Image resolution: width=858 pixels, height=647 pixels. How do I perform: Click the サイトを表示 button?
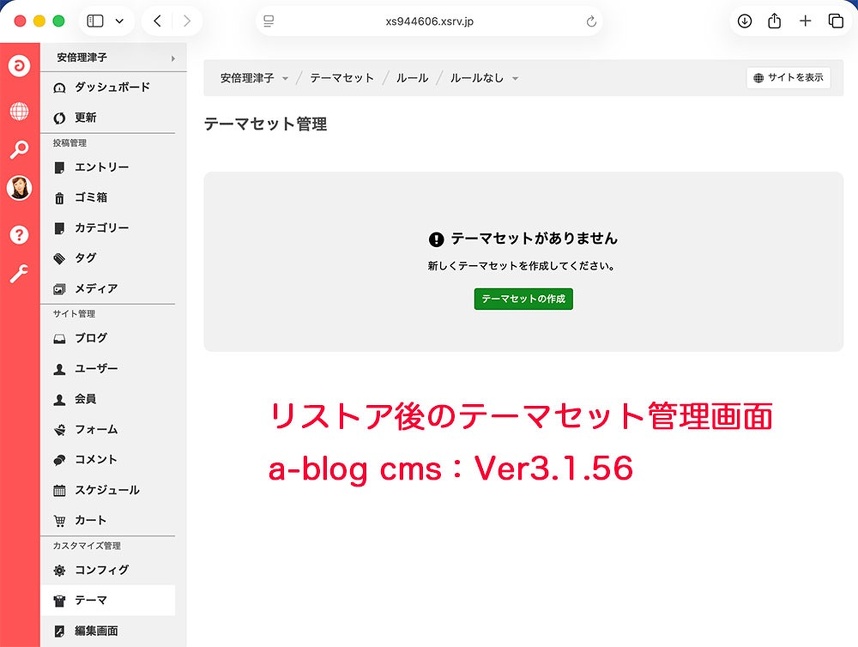tap(788, 78)
